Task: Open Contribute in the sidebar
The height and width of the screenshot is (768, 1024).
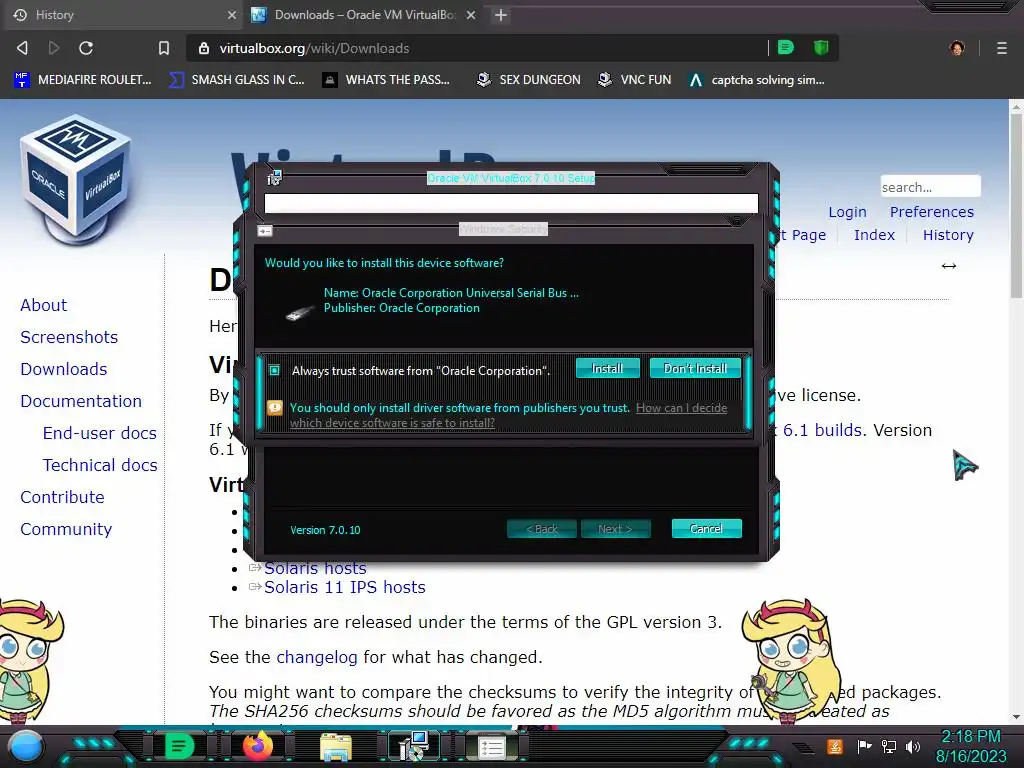Action: tap(63, 497)
